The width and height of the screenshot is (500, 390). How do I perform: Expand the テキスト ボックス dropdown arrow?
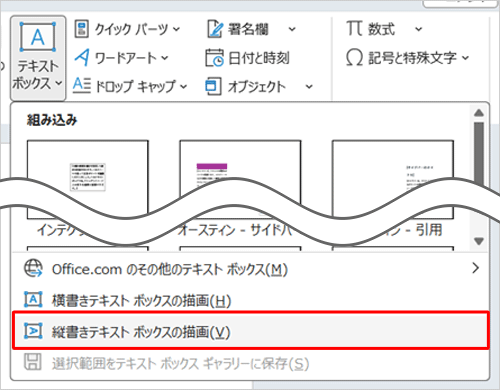(58, 83)
